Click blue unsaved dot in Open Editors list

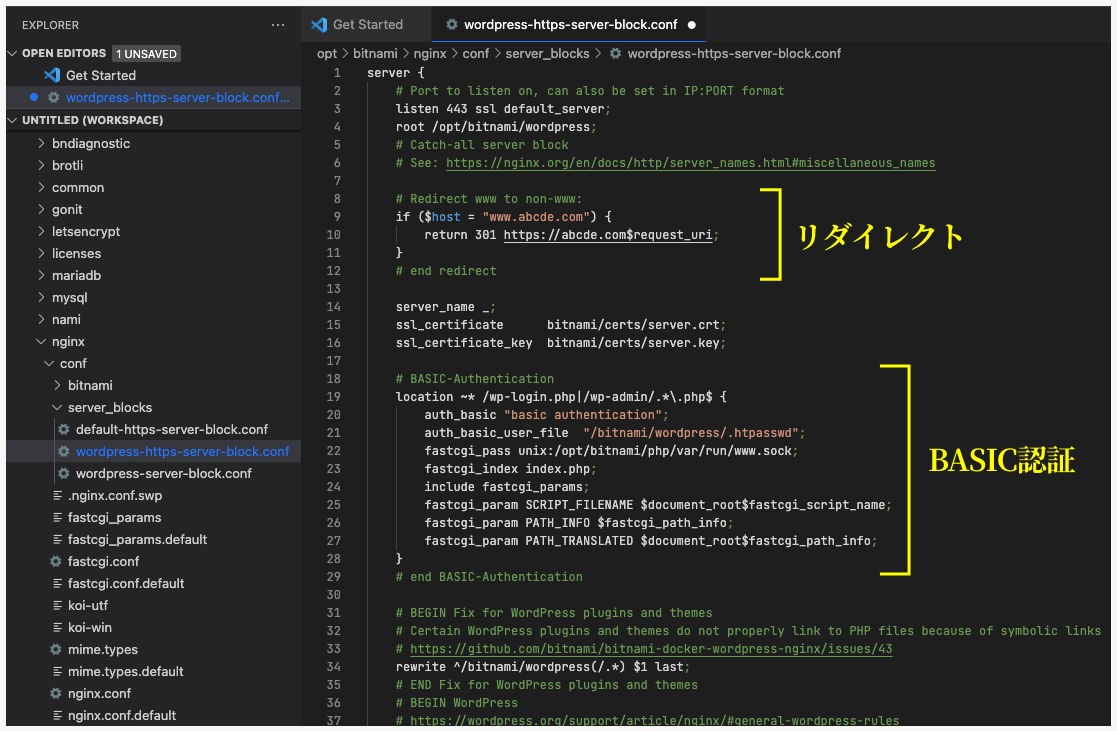pyautogui.click(x=33, y=97)
